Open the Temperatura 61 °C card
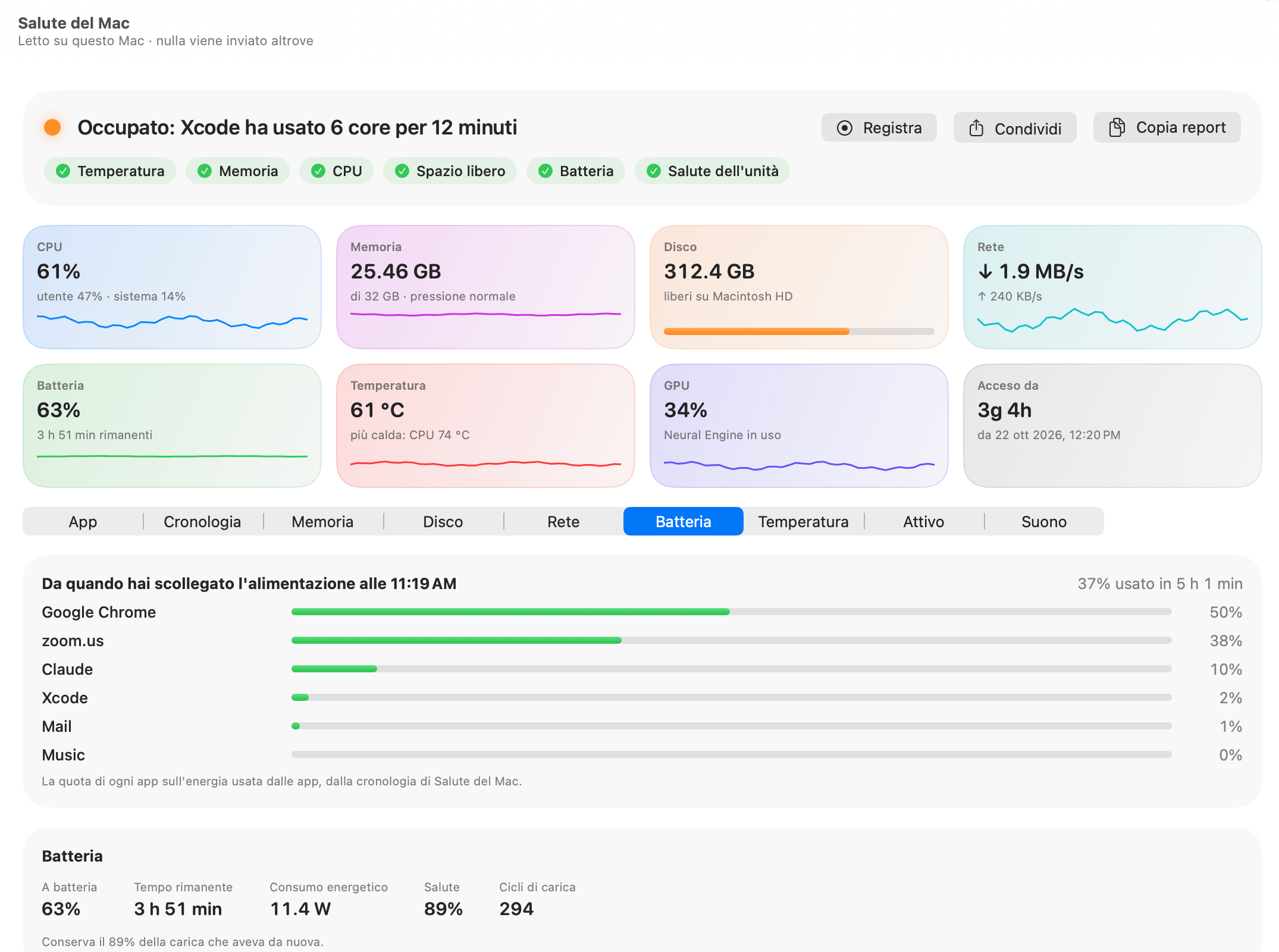 pos(485,425)
